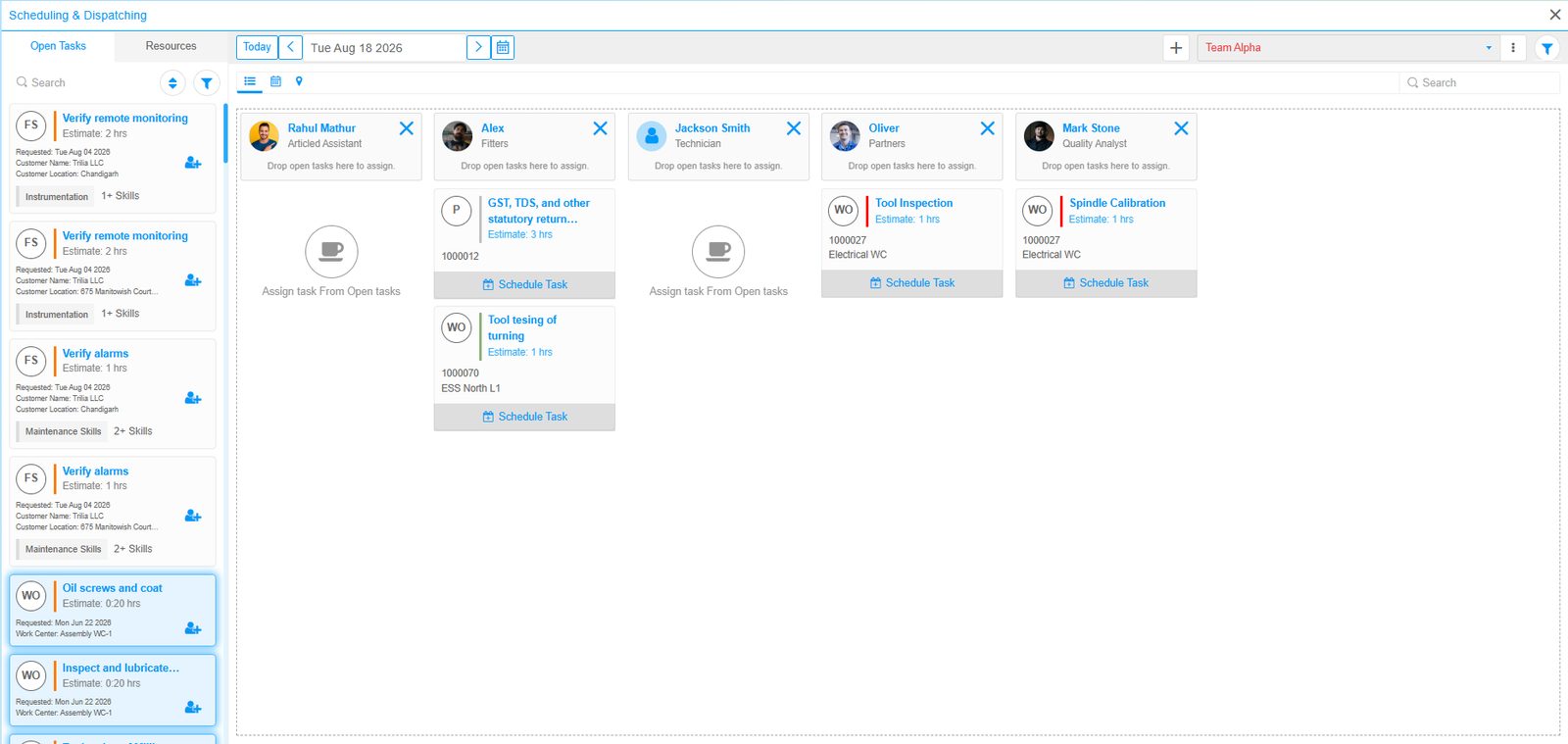Assign resource to Oil screws and coat task
The height and width of the screenshot is (744, 1568).
193,628
